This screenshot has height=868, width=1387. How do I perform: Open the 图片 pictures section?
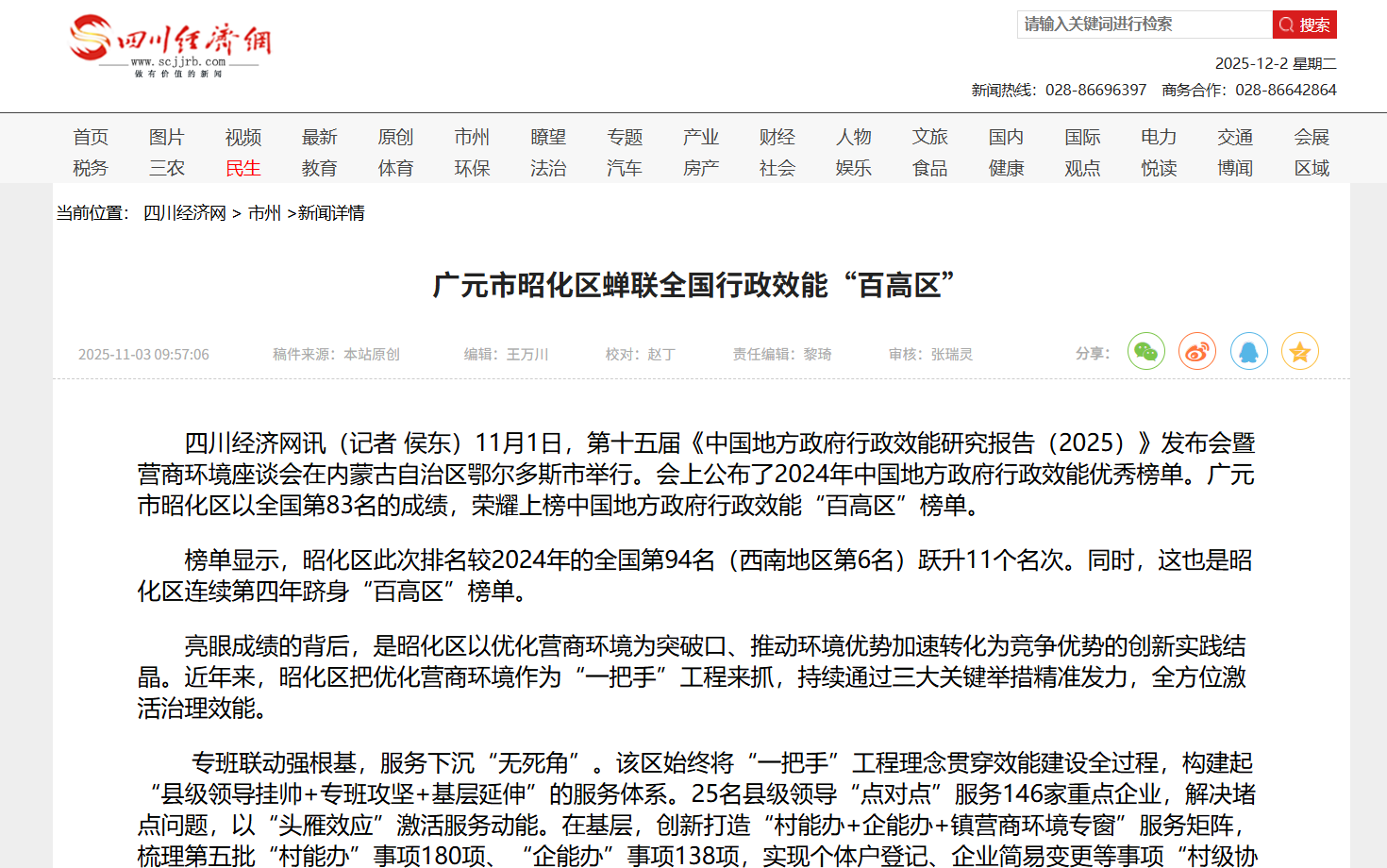click(167, 138)
